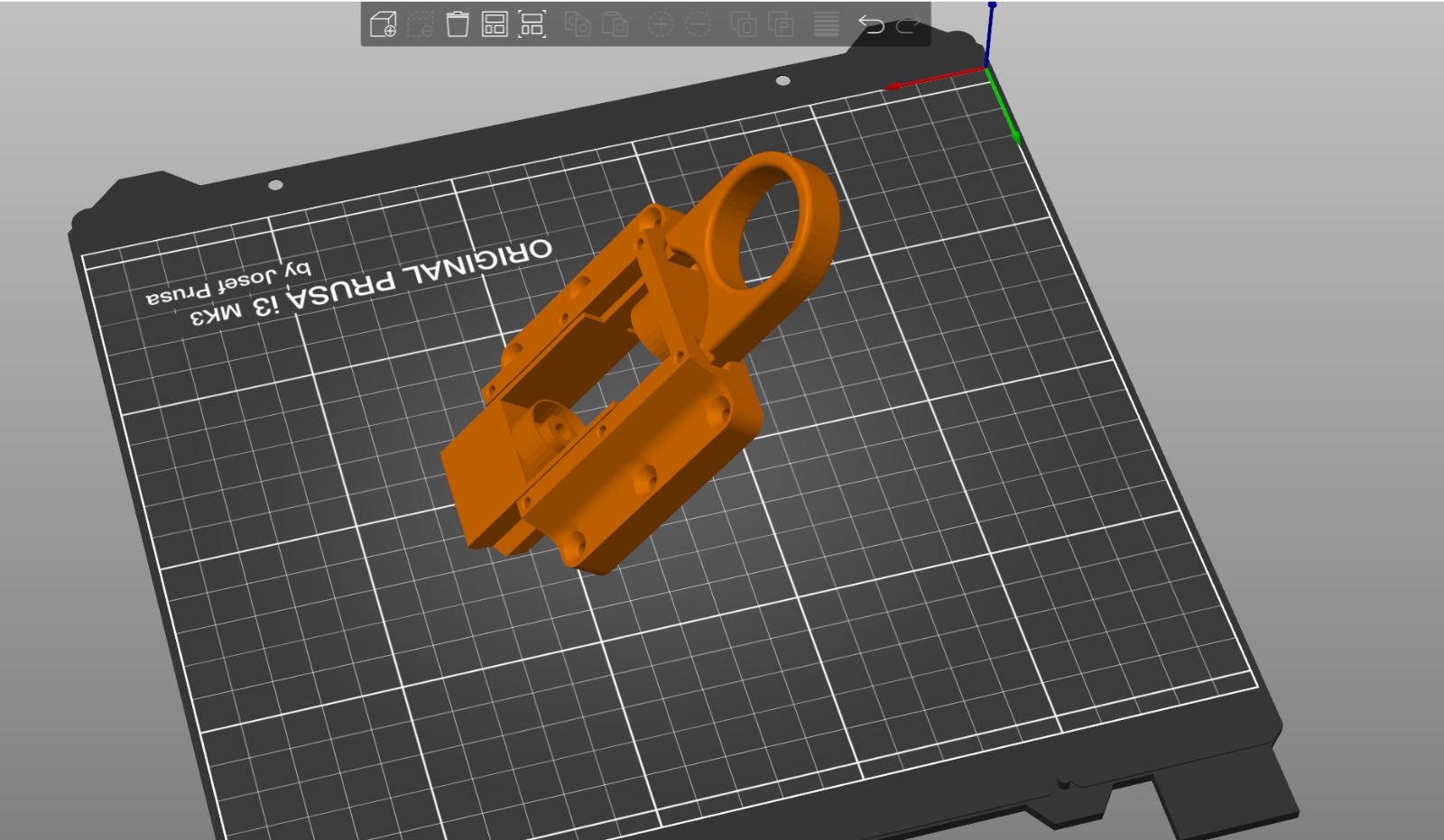Add an instance with plus icon

click(661, 24)
